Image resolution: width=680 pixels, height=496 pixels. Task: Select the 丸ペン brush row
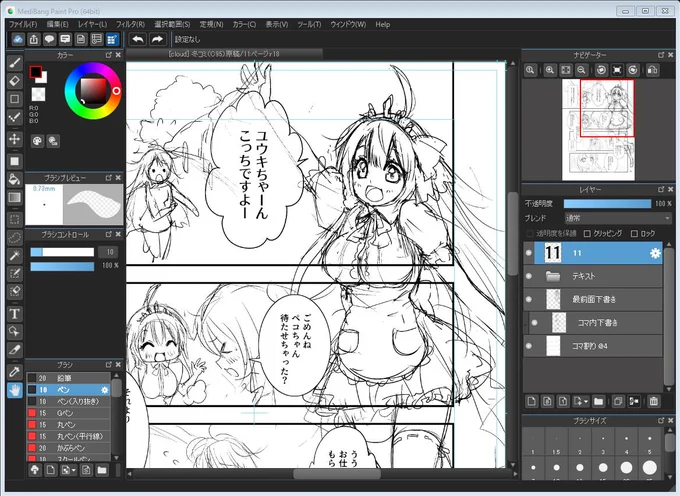(x=69, y=425)
